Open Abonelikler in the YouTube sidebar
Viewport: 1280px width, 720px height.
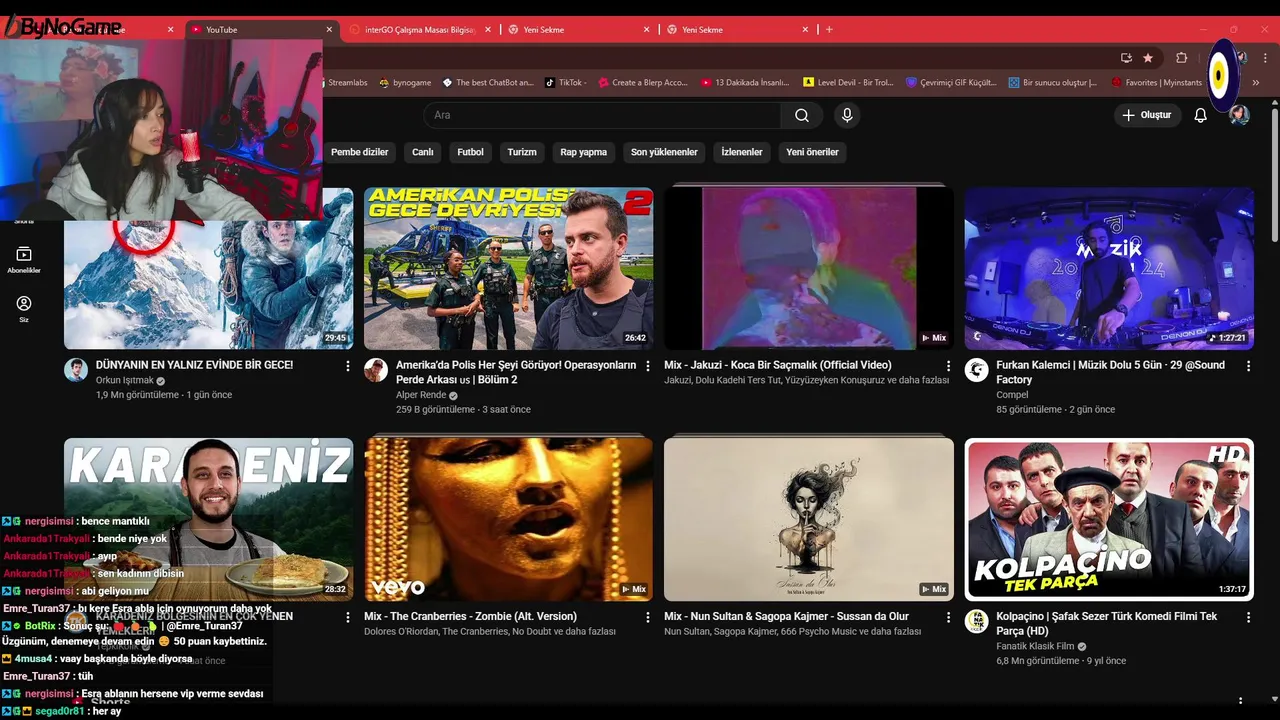[x=24, y=260]
